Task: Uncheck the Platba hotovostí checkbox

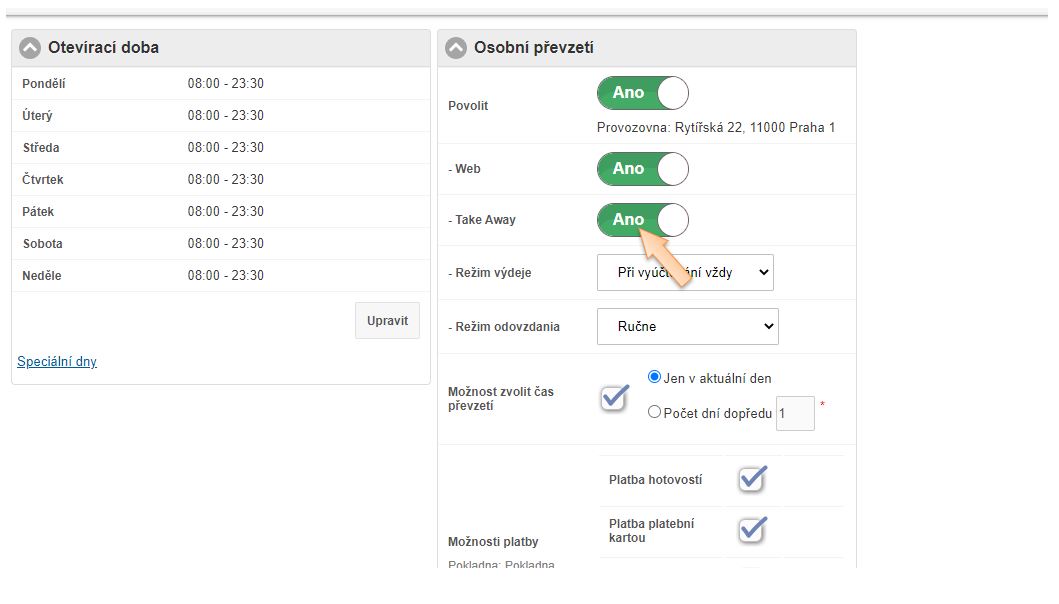Action: coord(752,480)
